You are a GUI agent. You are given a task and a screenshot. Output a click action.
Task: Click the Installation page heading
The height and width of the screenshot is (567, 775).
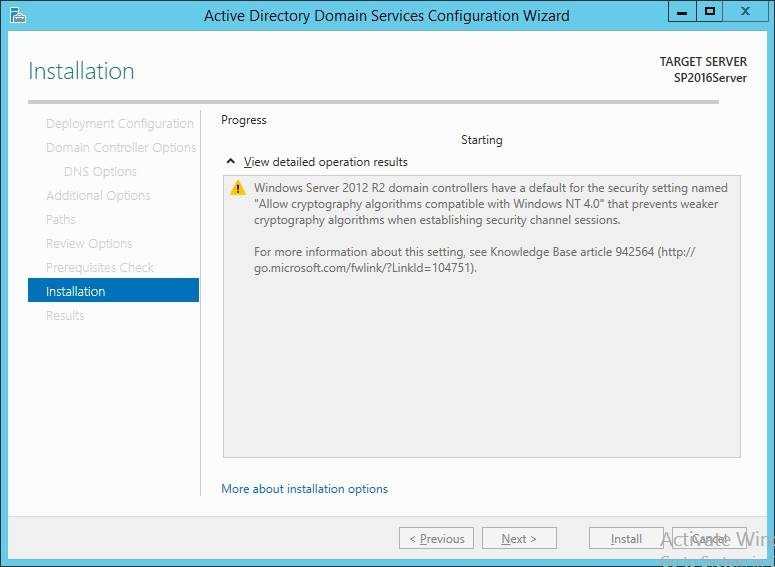coord(81,71)
